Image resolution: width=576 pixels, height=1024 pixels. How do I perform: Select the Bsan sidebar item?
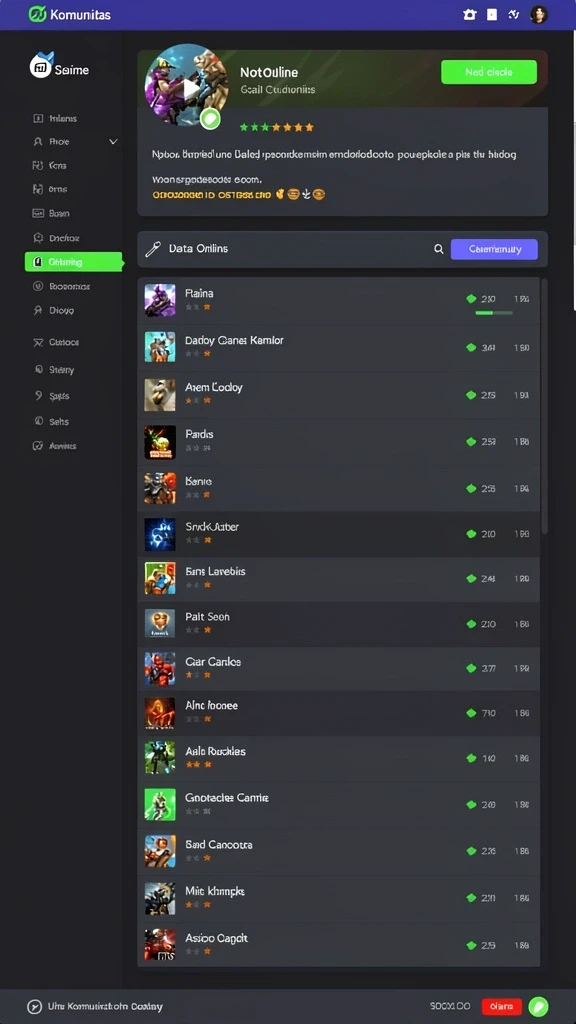(x=51, y=214)
